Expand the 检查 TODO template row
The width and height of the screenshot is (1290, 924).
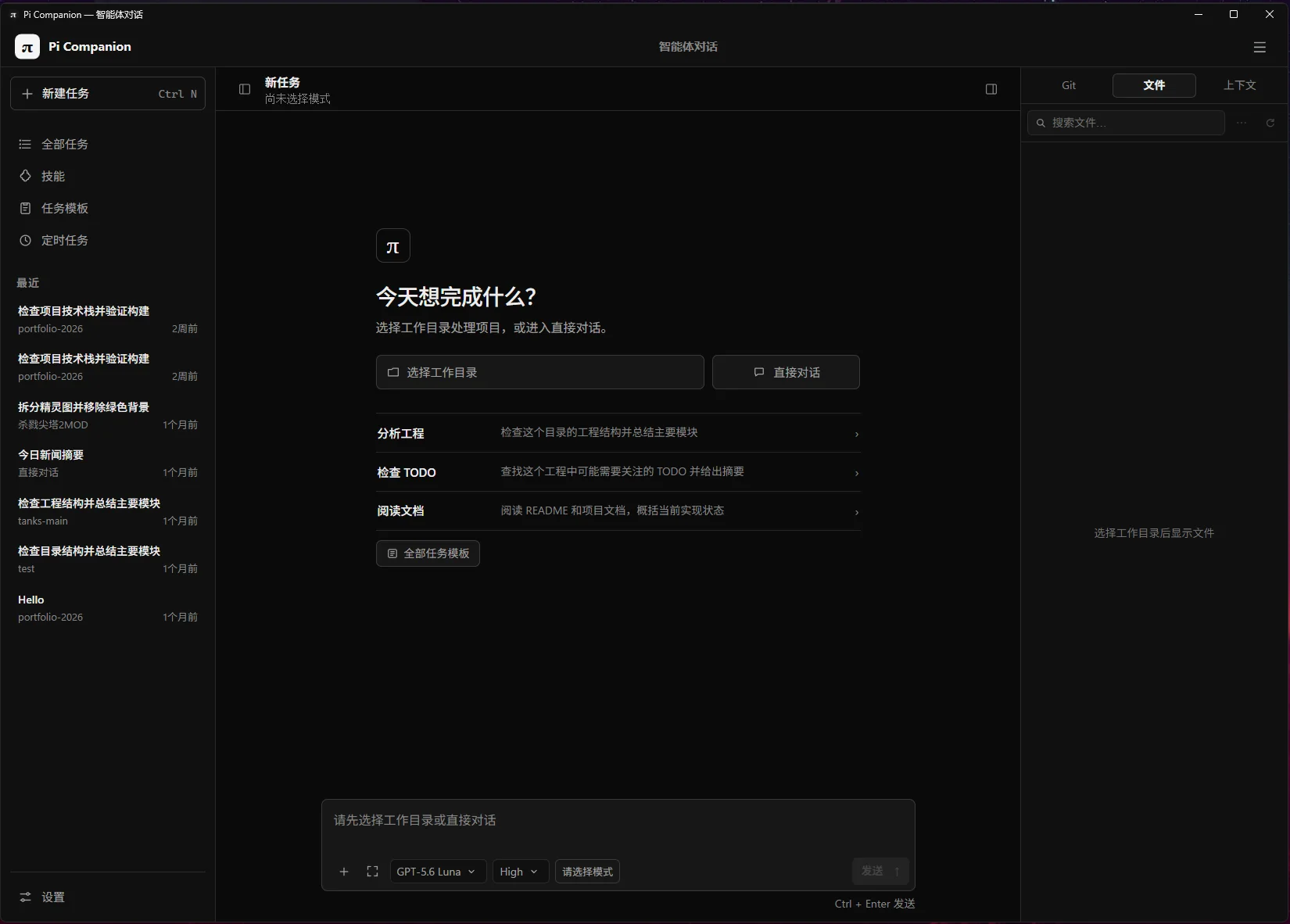pyautogui.click(x=618, y=472)
